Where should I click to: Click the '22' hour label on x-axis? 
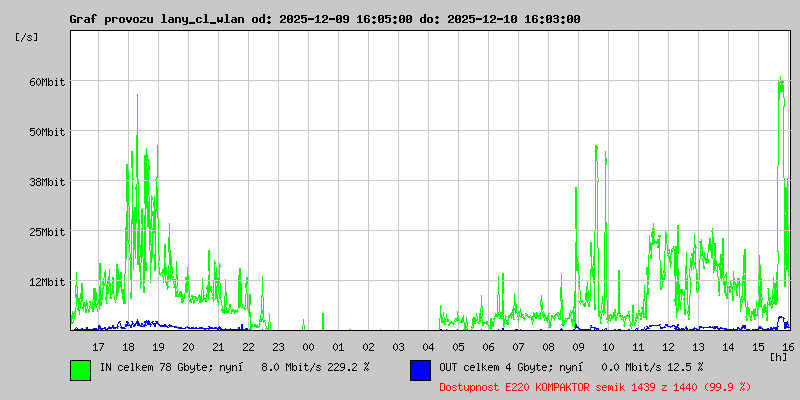click(248, 347)
